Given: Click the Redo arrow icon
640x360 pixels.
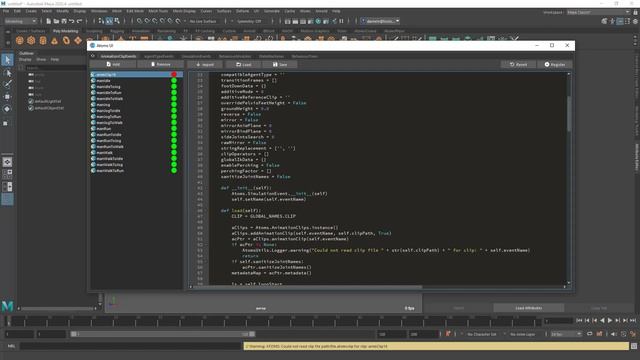Looking at the screenshot, I should click(80, 21).
